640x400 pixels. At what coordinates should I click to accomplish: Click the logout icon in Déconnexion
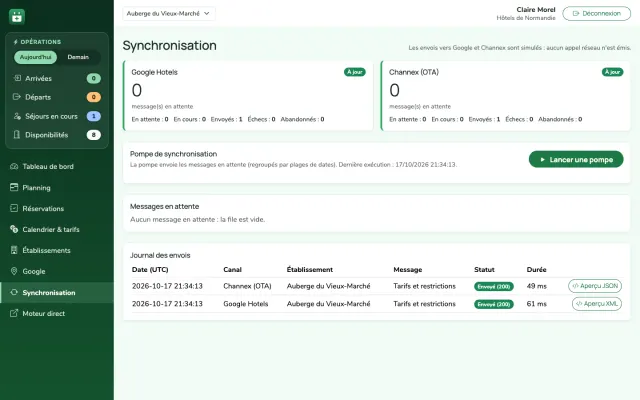click(x=576, y=13)
